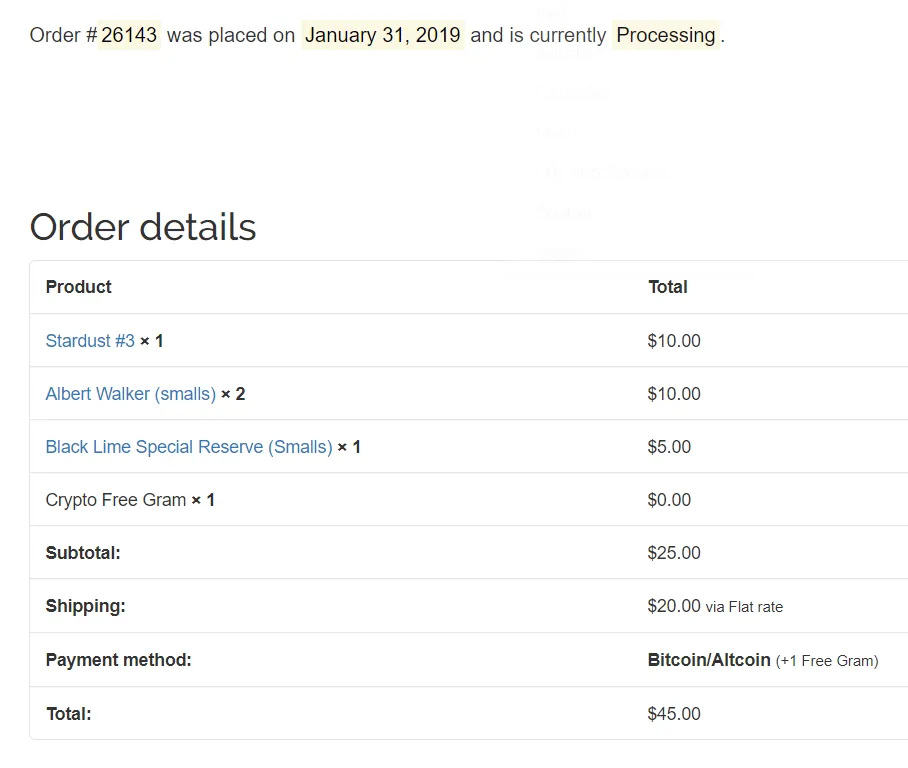Image resolution: width=908 pixels, height=768 pixels.
Task: Open the Albert Walker (smalls) product link
Action: pyautogui.click(x=131, y=394)
